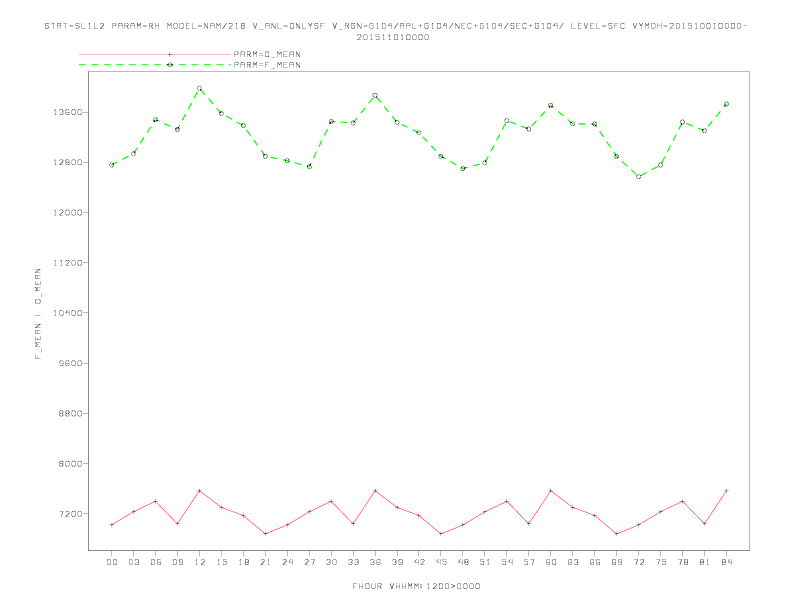The height and width of the screenshot is (612, 792).
Task: Select the green F_MEAN marker at hour 48
Action: (x=463, y=168)
